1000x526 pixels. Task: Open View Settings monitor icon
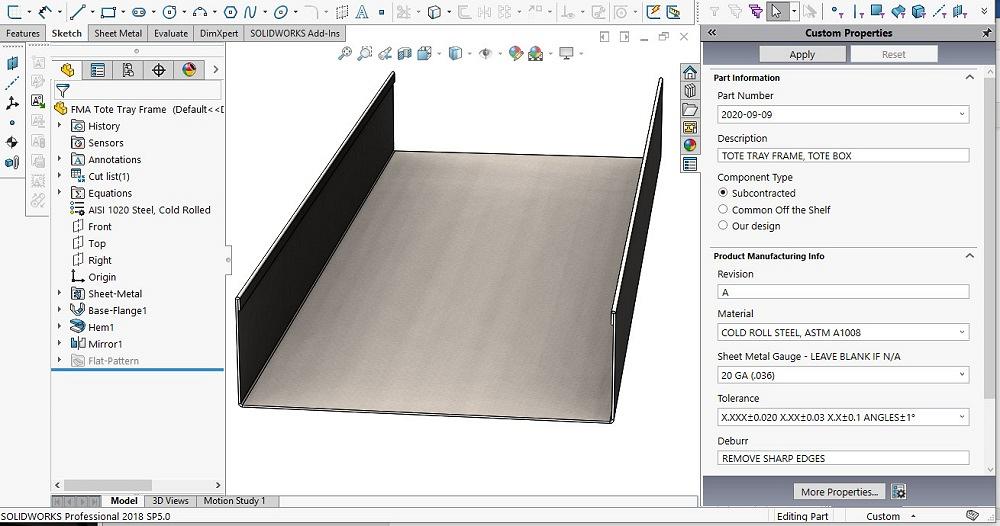(x=566, y=54)
